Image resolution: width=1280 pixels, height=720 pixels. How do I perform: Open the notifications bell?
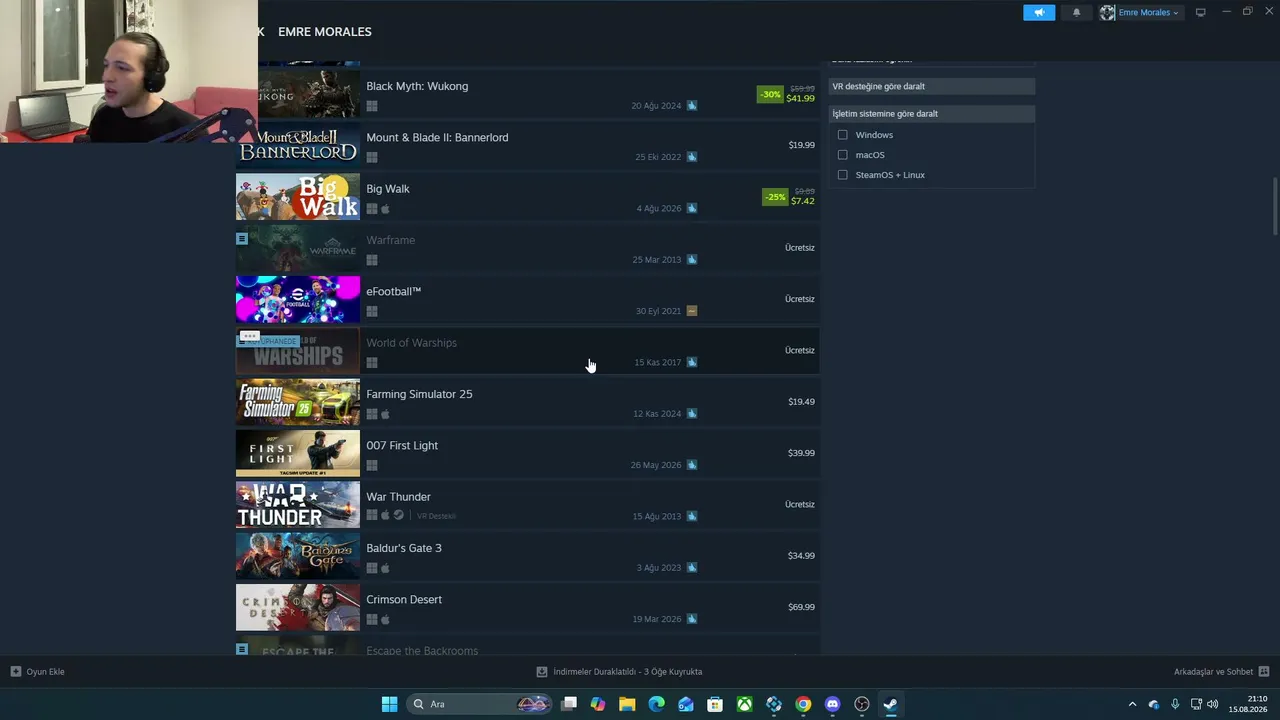1076,12
